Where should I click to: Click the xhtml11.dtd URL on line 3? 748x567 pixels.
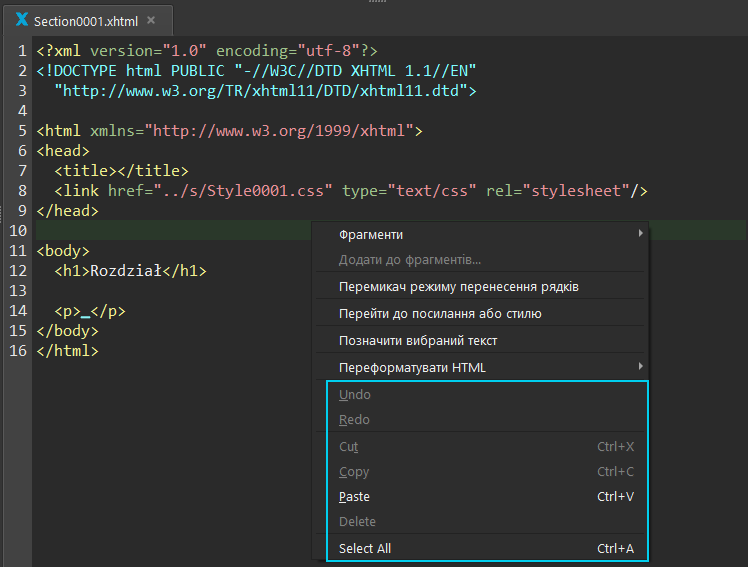tap(265, 90)
